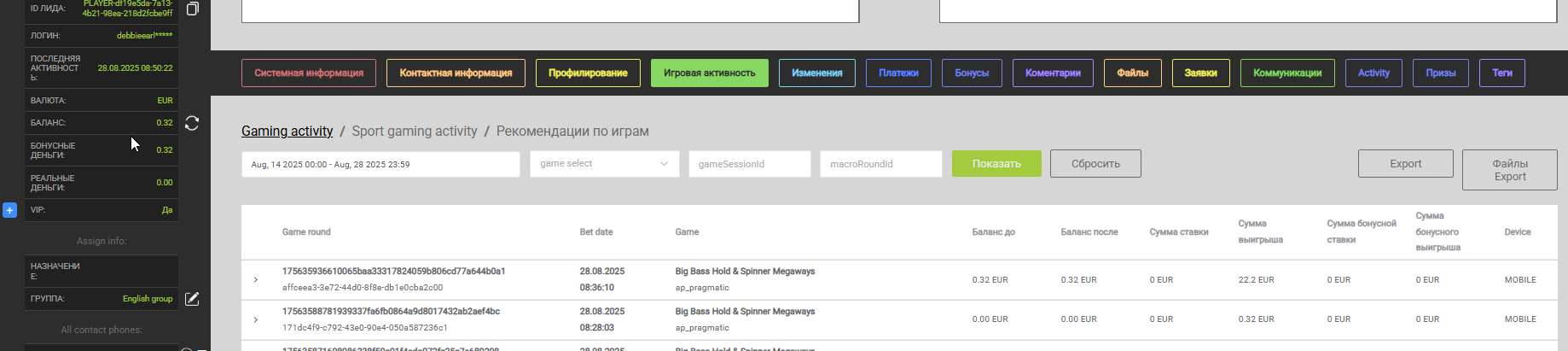
Task: Open the Теги tab
Action: (x=1502, y=73)
